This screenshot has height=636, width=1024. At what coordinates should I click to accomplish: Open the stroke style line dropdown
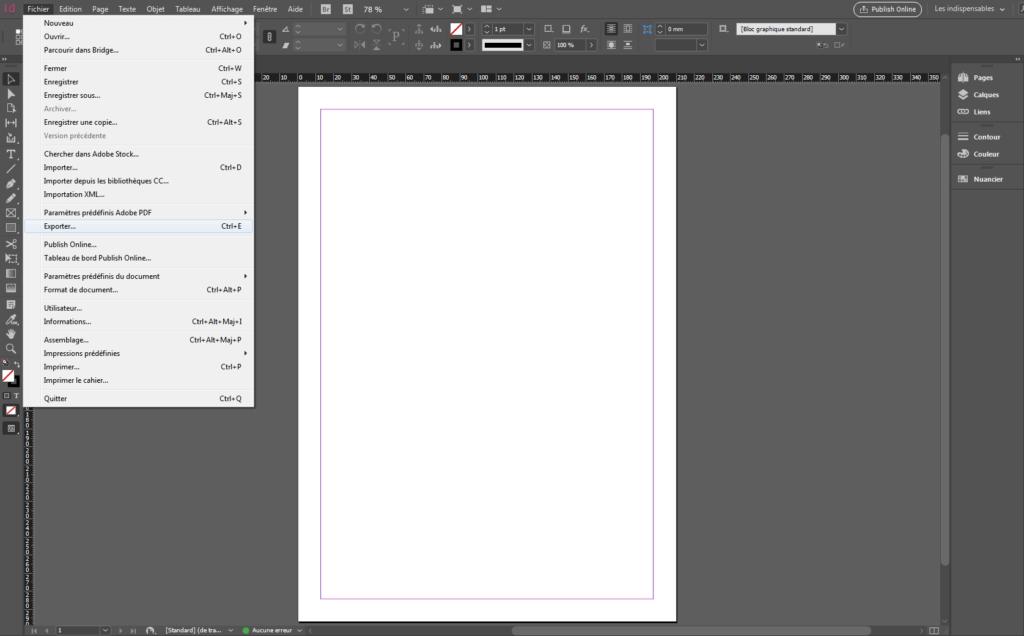click(x=529, y=45)
